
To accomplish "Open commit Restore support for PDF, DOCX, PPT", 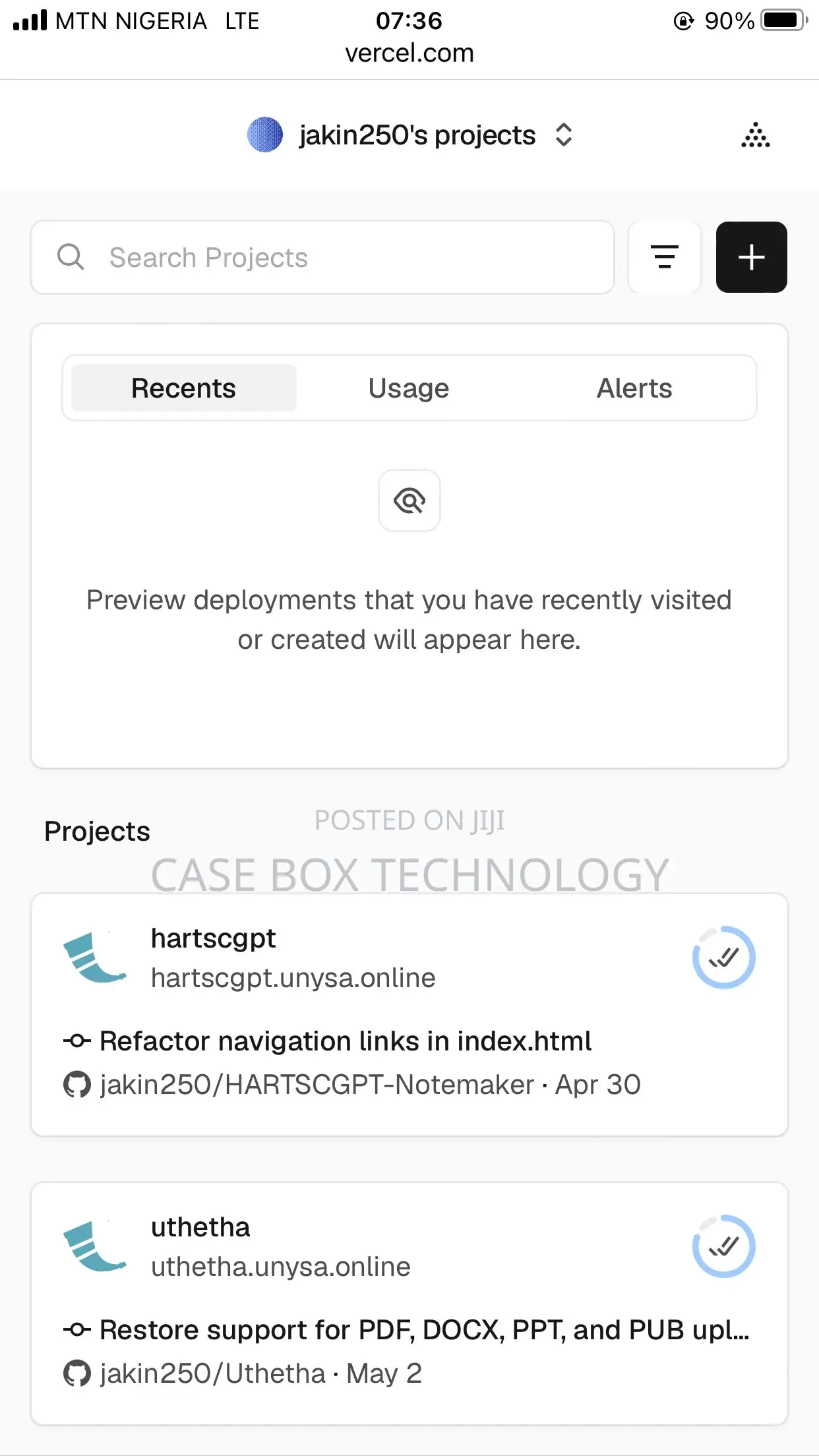I will click(x=425, y=1330).
